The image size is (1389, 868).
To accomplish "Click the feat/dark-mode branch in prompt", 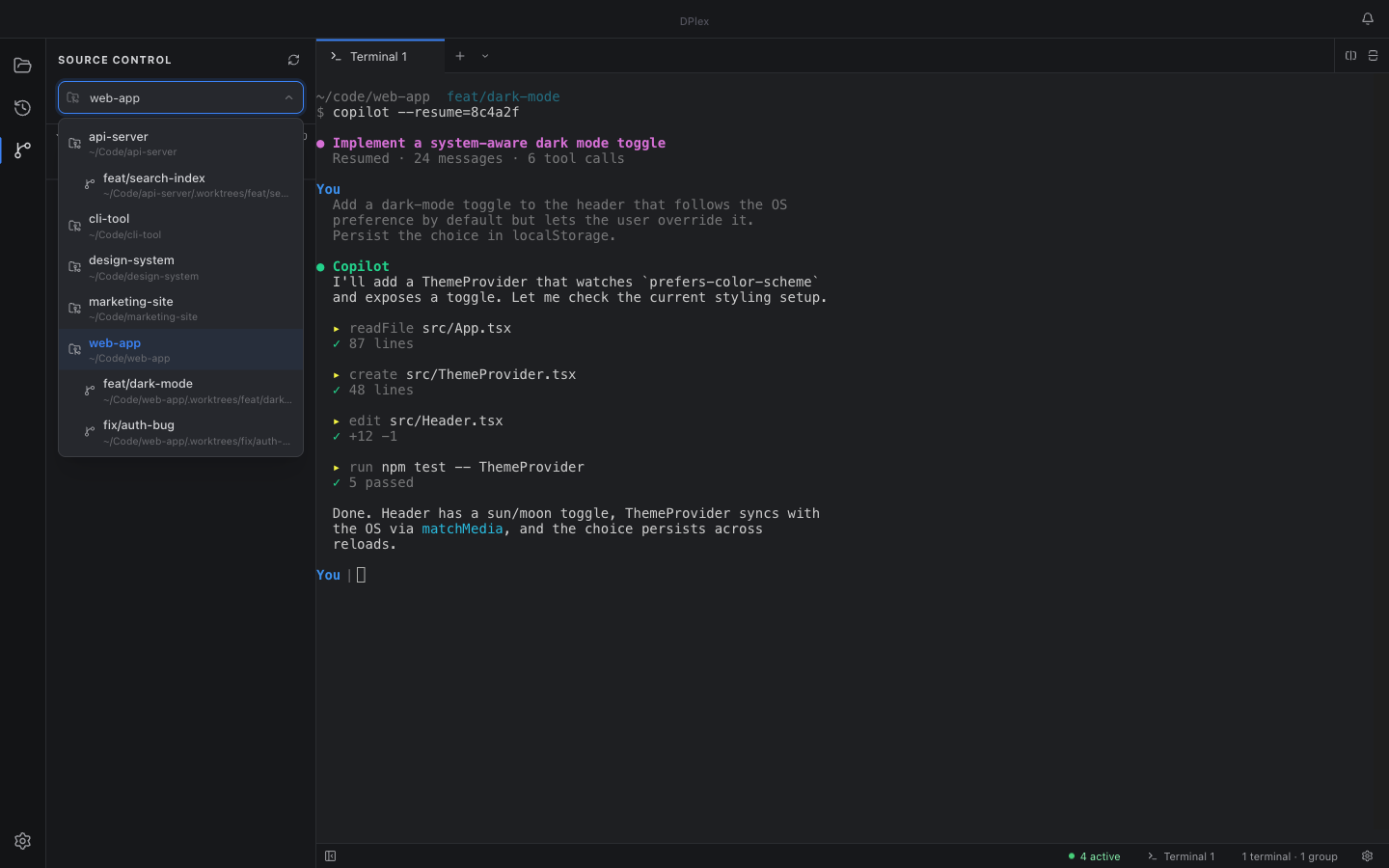I will (x=503, y=96).
